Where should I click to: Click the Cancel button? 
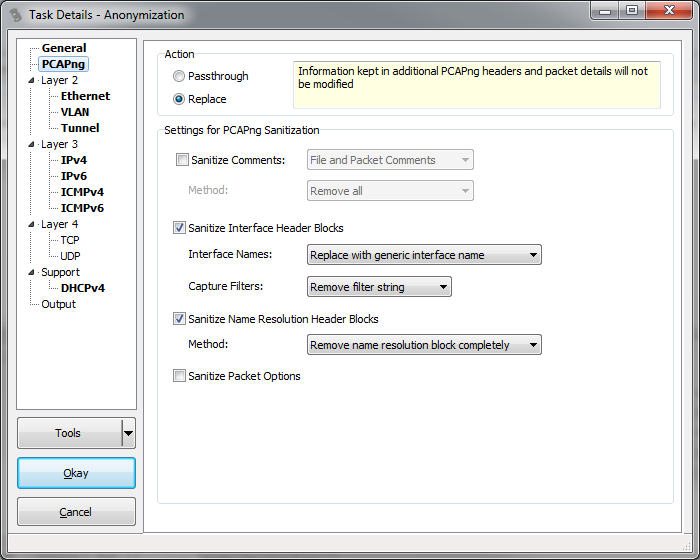(x=76, y=512)
